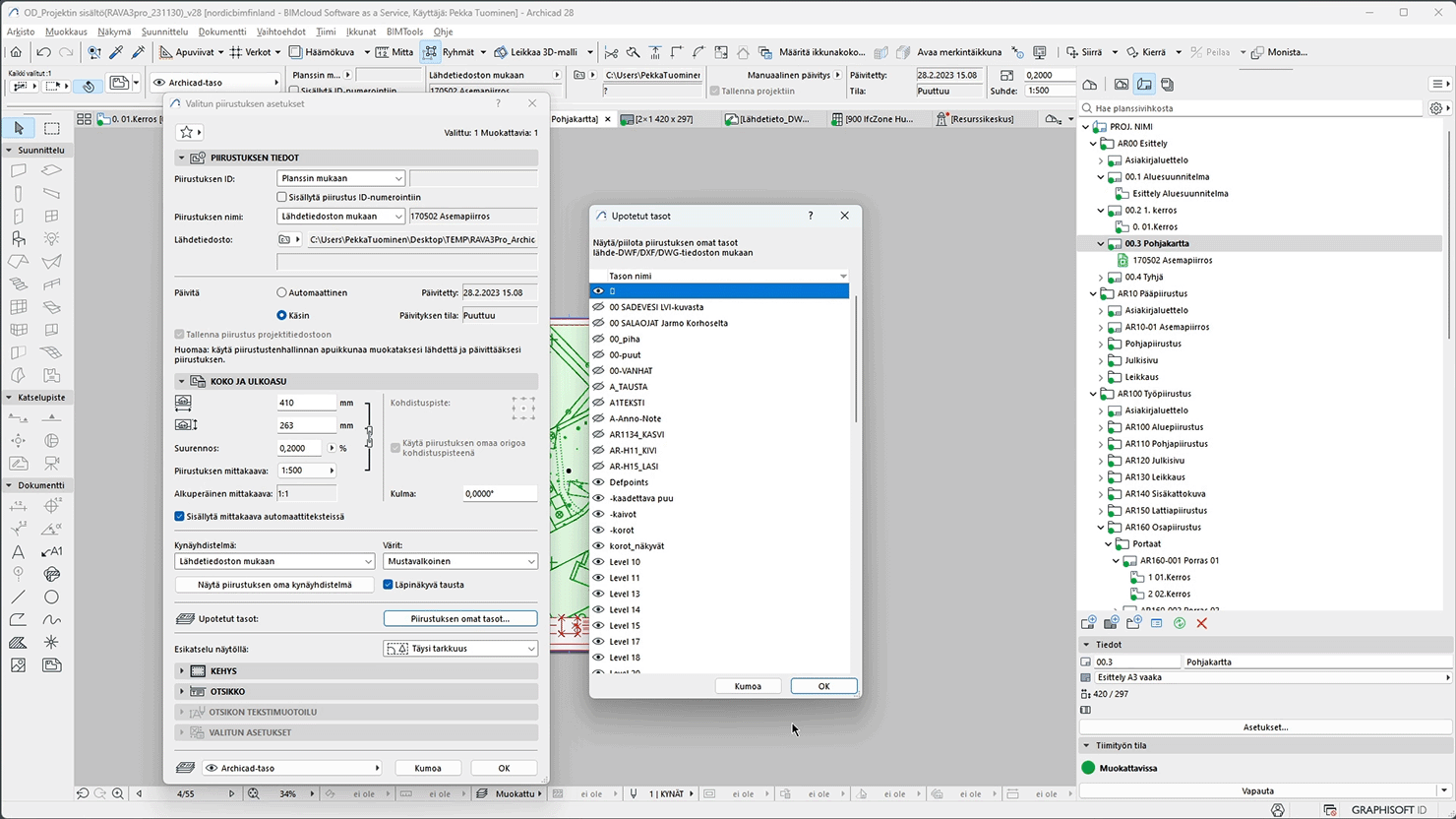Select the Figure image tool in toolbox
This screenshot has width=1456, height=819.
tap(19, 665)
